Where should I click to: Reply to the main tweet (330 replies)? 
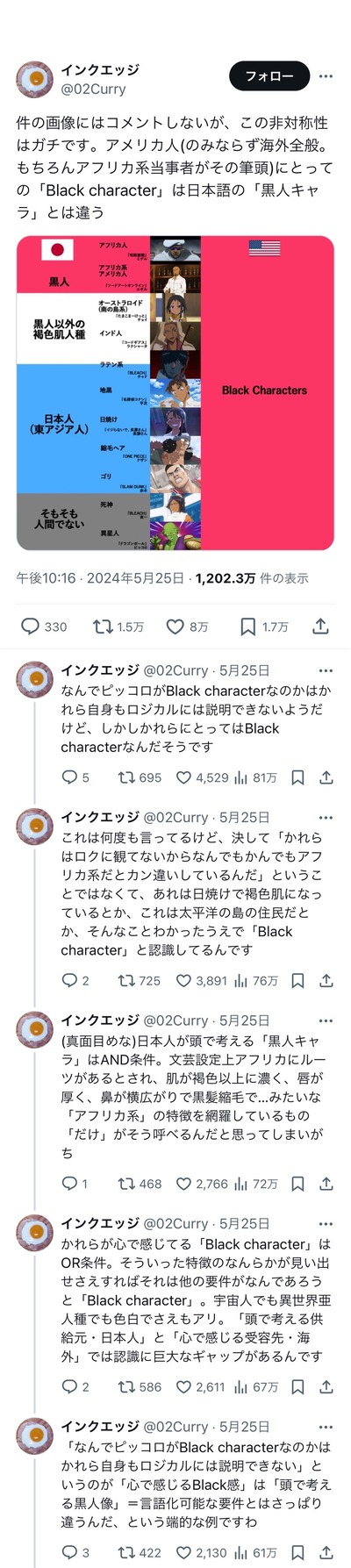(44, 626)
